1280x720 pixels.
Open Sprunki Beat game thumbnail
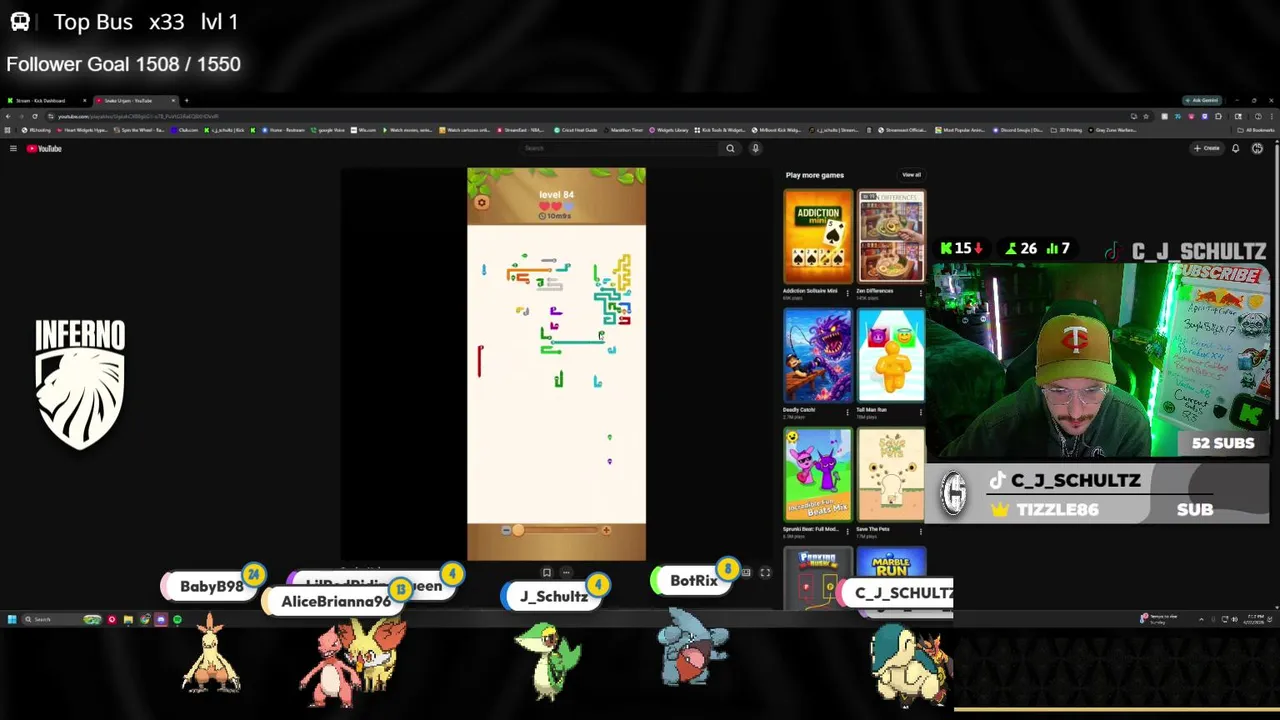[x=818, y=474]
